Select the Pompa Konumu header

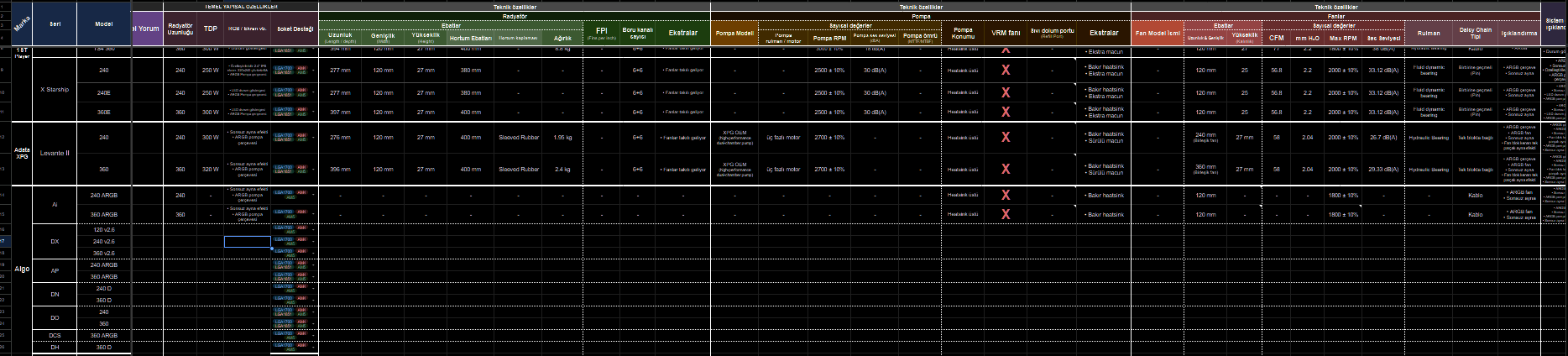(x=963, y=33)
